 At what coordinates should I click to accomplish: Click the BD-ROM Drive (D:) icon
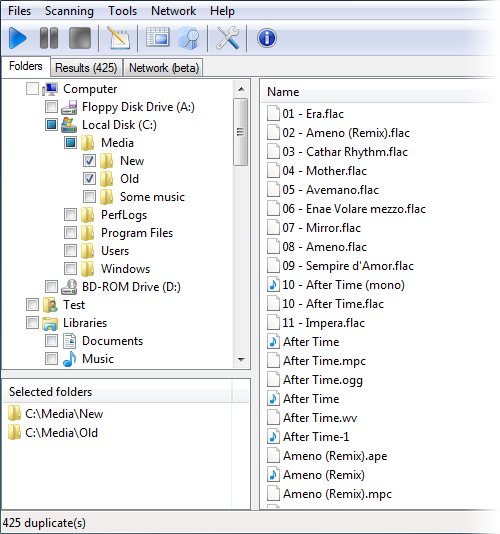pos(69,287)
